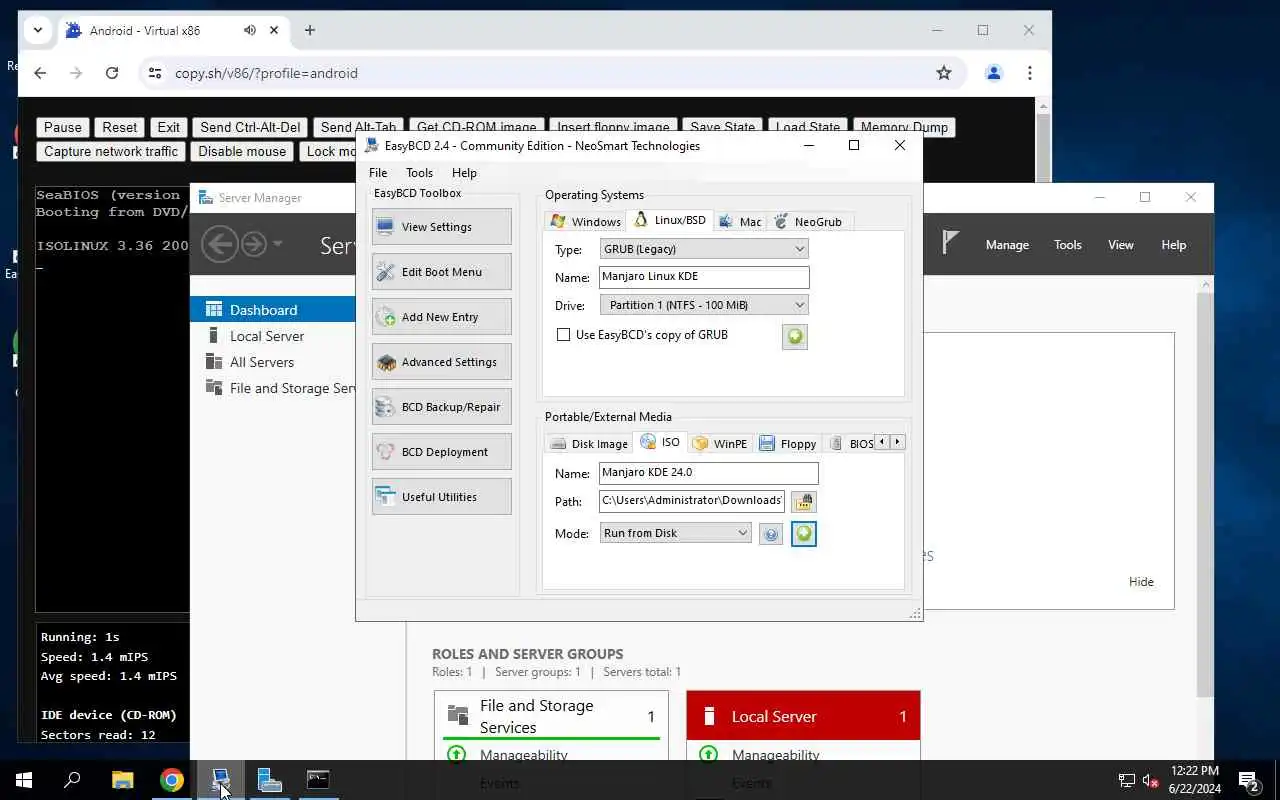Open BCD Backup/Repair section
The height and width of the screenshot is (800, 1280).
[441, 407]
